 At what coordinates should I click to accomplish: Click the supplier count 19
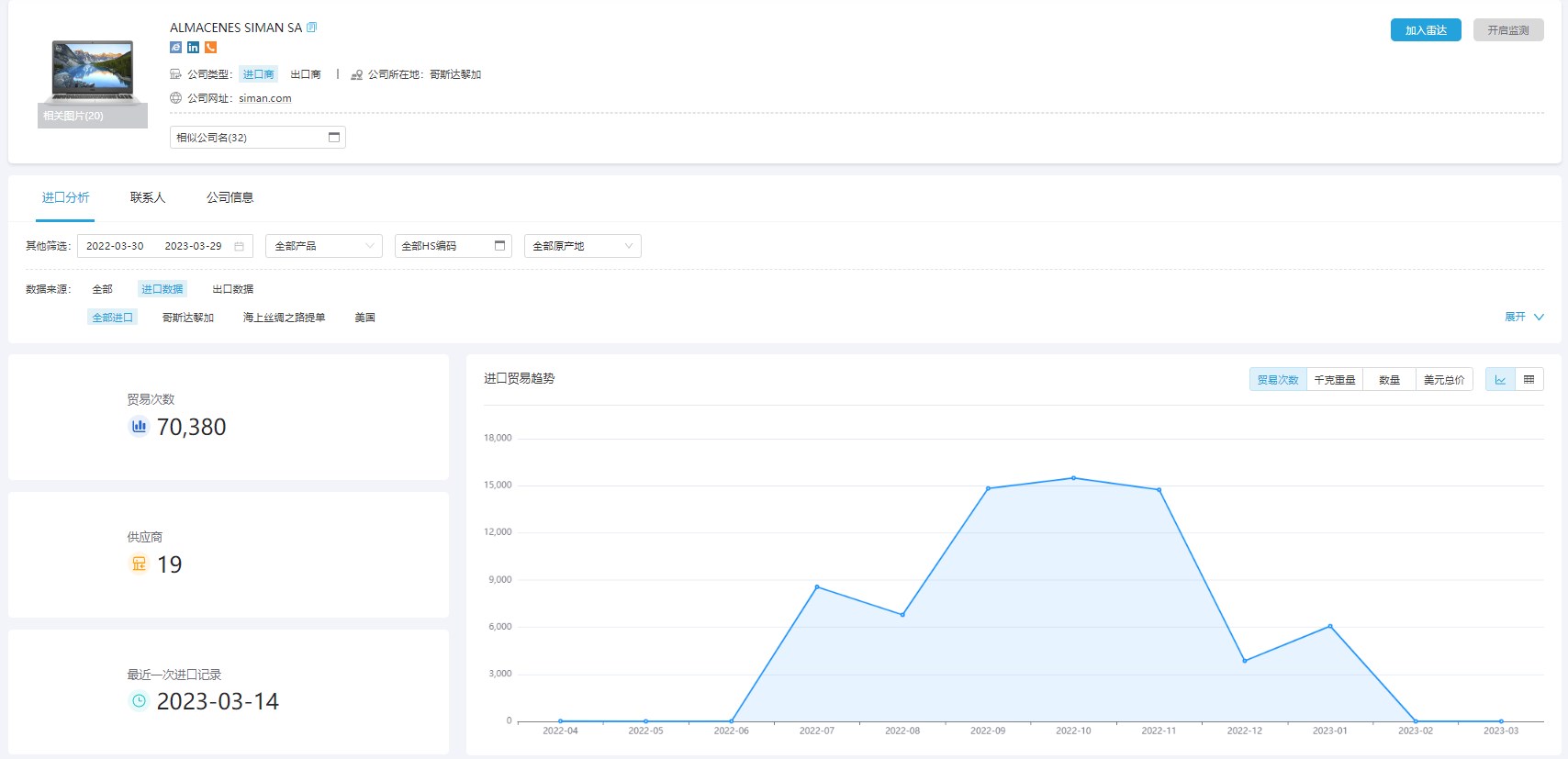(170, 564)
